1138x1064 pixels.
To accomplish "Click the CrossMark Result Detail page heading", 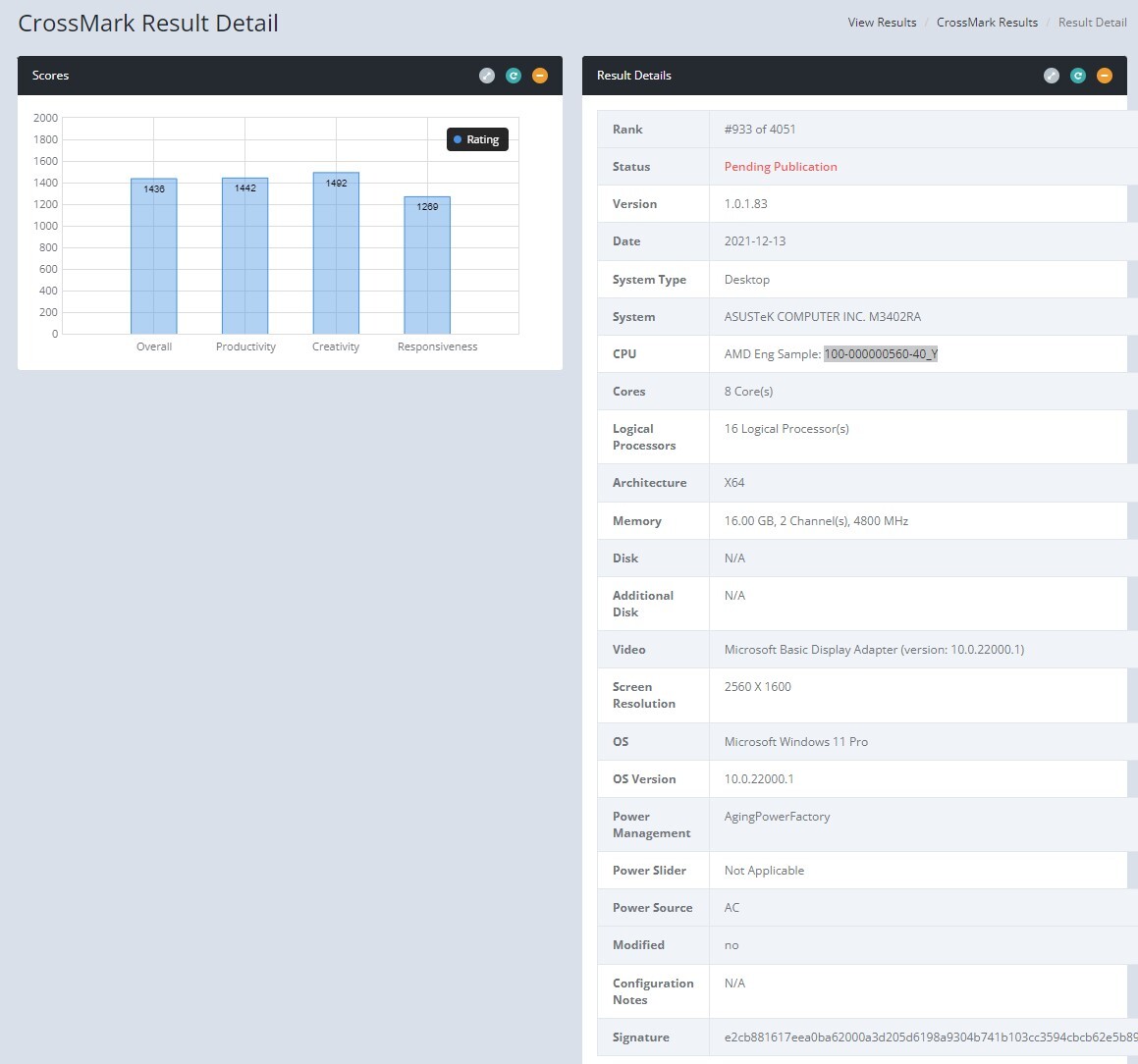I will pyautogui.click(x=148, y=24).
